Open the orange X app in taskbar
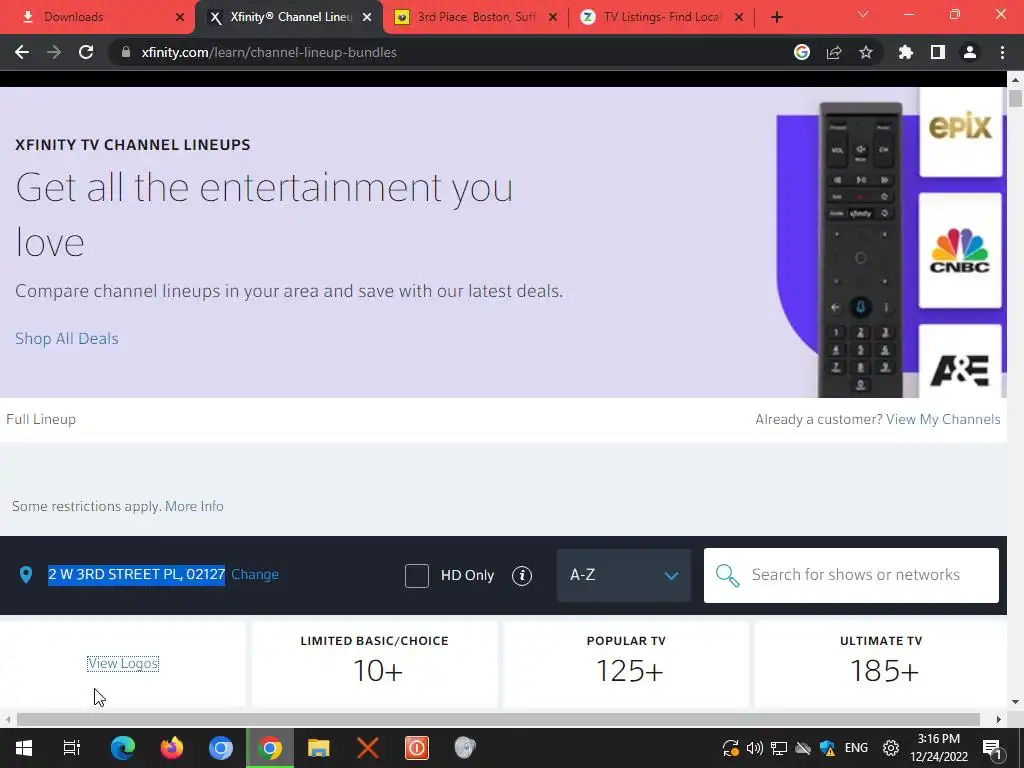Screen dimensions: 1024x768 pos(368,748)
